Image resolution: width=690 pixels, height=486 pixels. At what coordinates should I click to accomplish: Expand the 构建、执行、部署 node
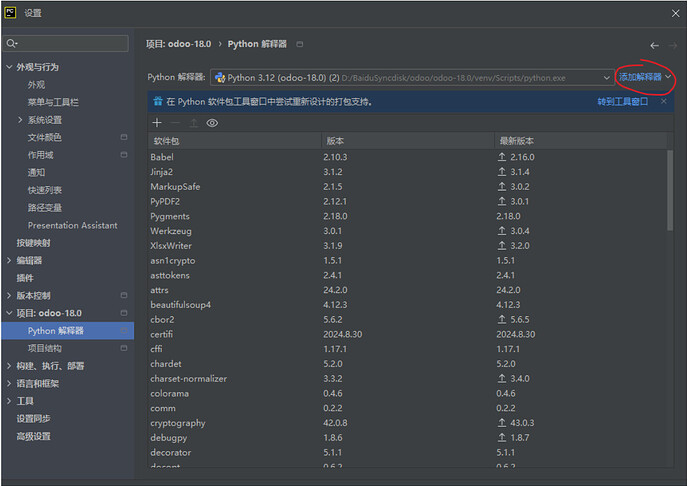[9, 366]
